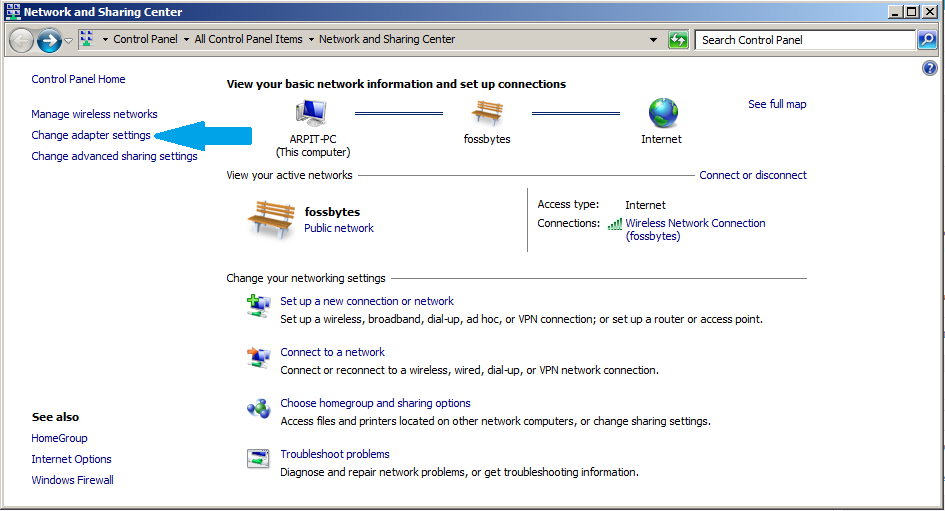This screenshot has width=945, height=511.
Task: Click the Troubleshoot problems icon
Action: point(258,459)
